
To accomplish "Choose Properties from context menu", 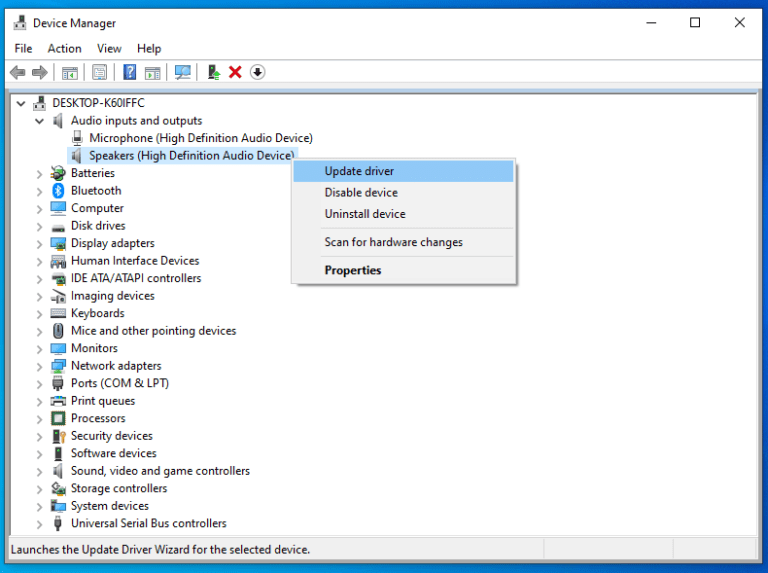I will 403,270.
